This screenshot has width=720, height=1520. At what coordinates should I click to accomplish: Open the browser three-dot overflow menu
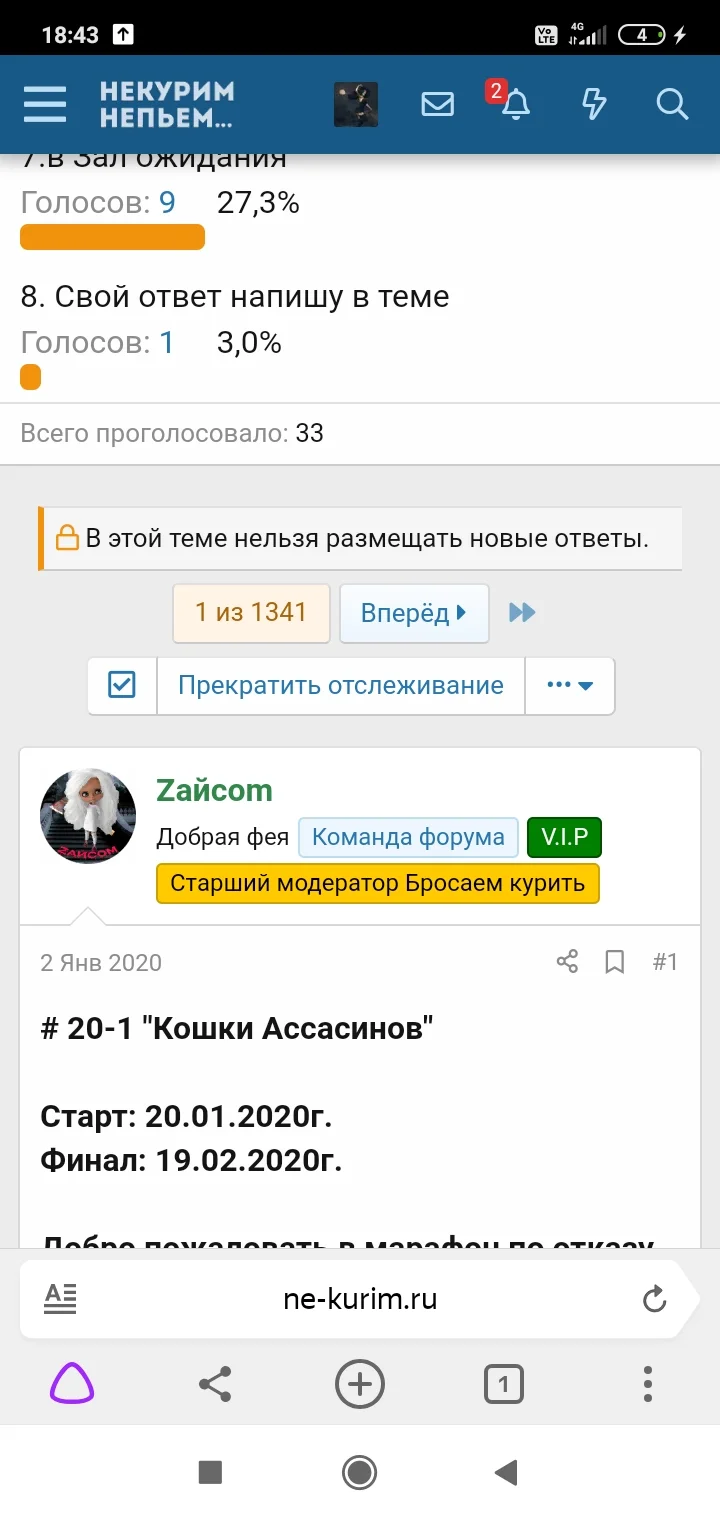(x=647, y=1385)
